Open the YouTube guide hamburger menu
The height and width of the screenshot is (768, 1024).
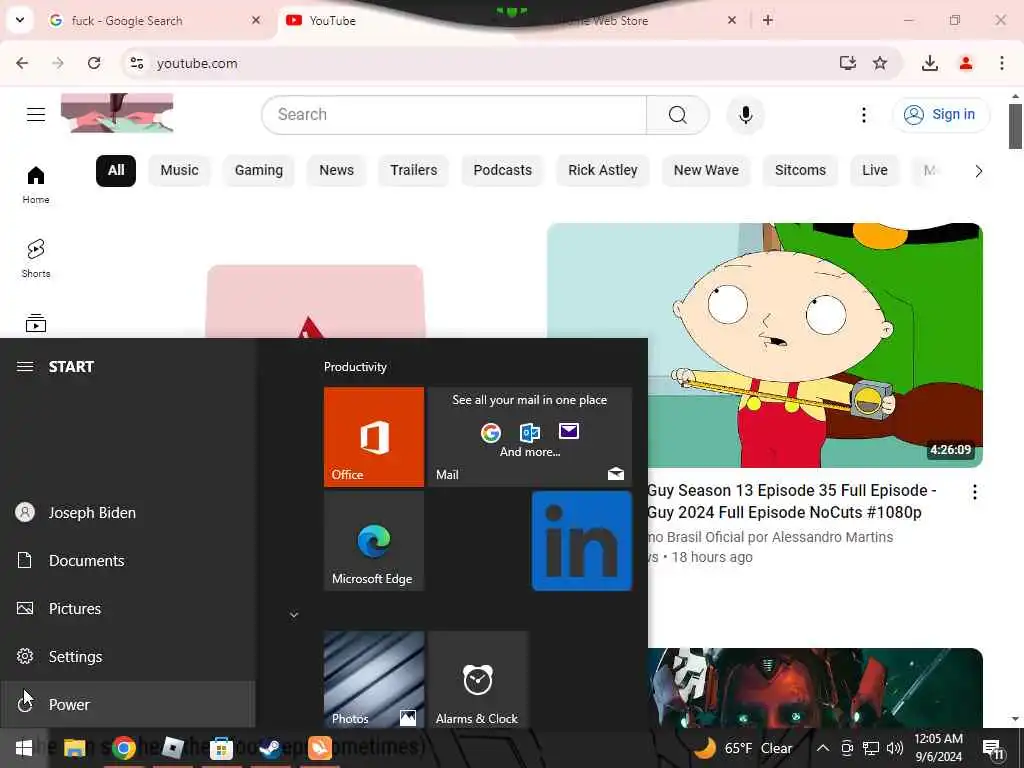coord(36,115)
